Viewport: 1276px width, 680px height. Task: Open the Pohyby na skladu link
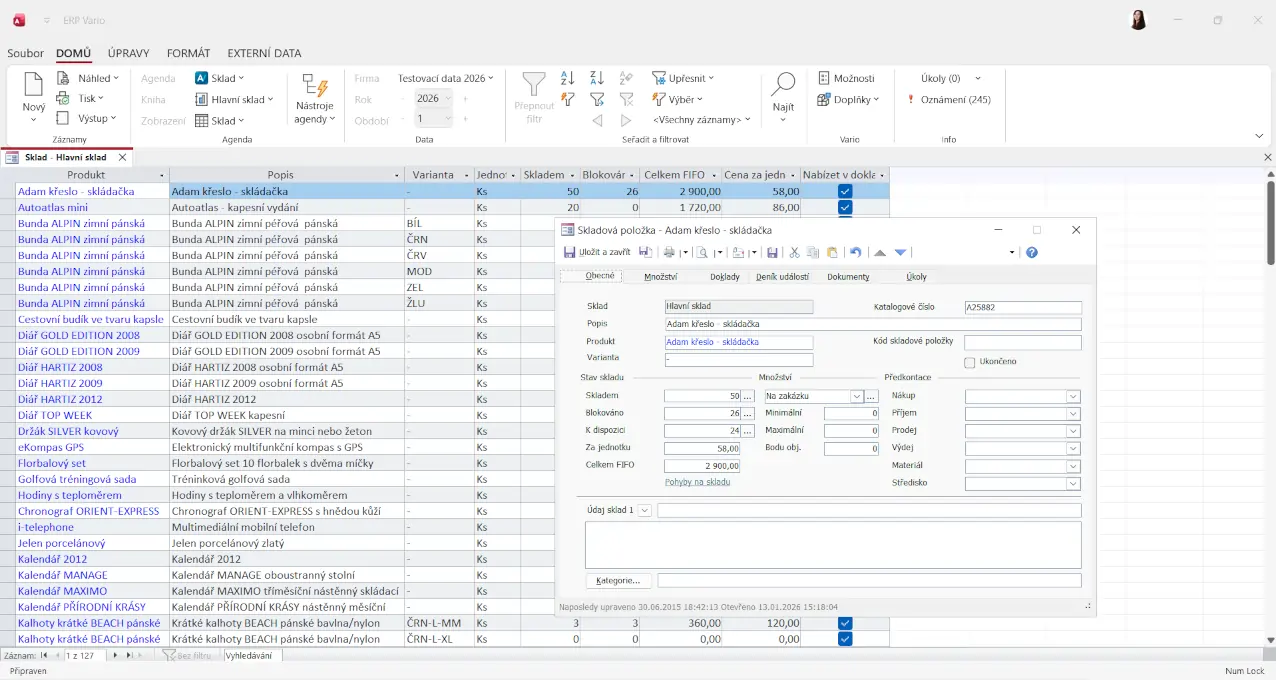tap(697, 482)
